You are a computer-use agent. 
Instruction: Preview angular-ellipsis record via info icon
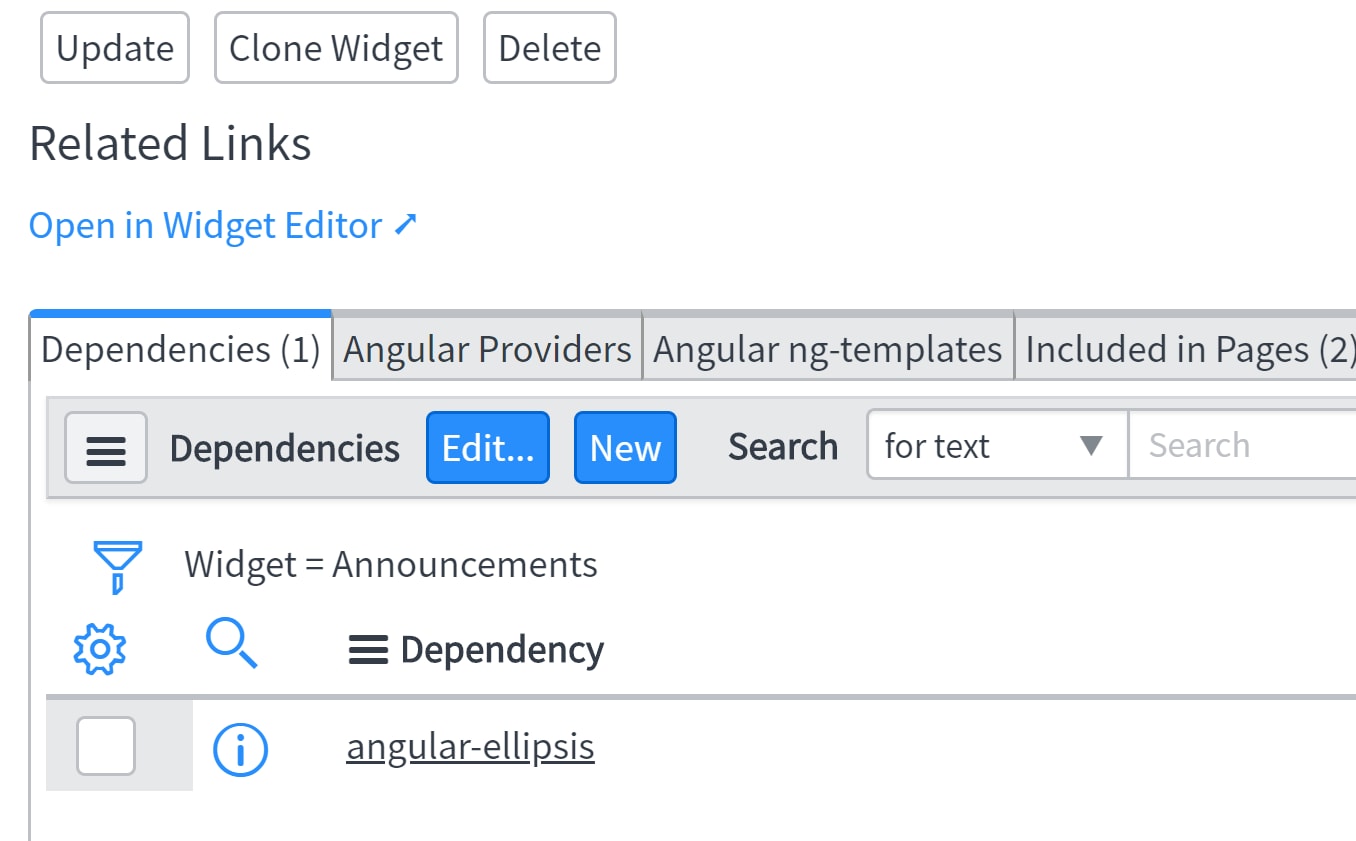tap(241, 749)
